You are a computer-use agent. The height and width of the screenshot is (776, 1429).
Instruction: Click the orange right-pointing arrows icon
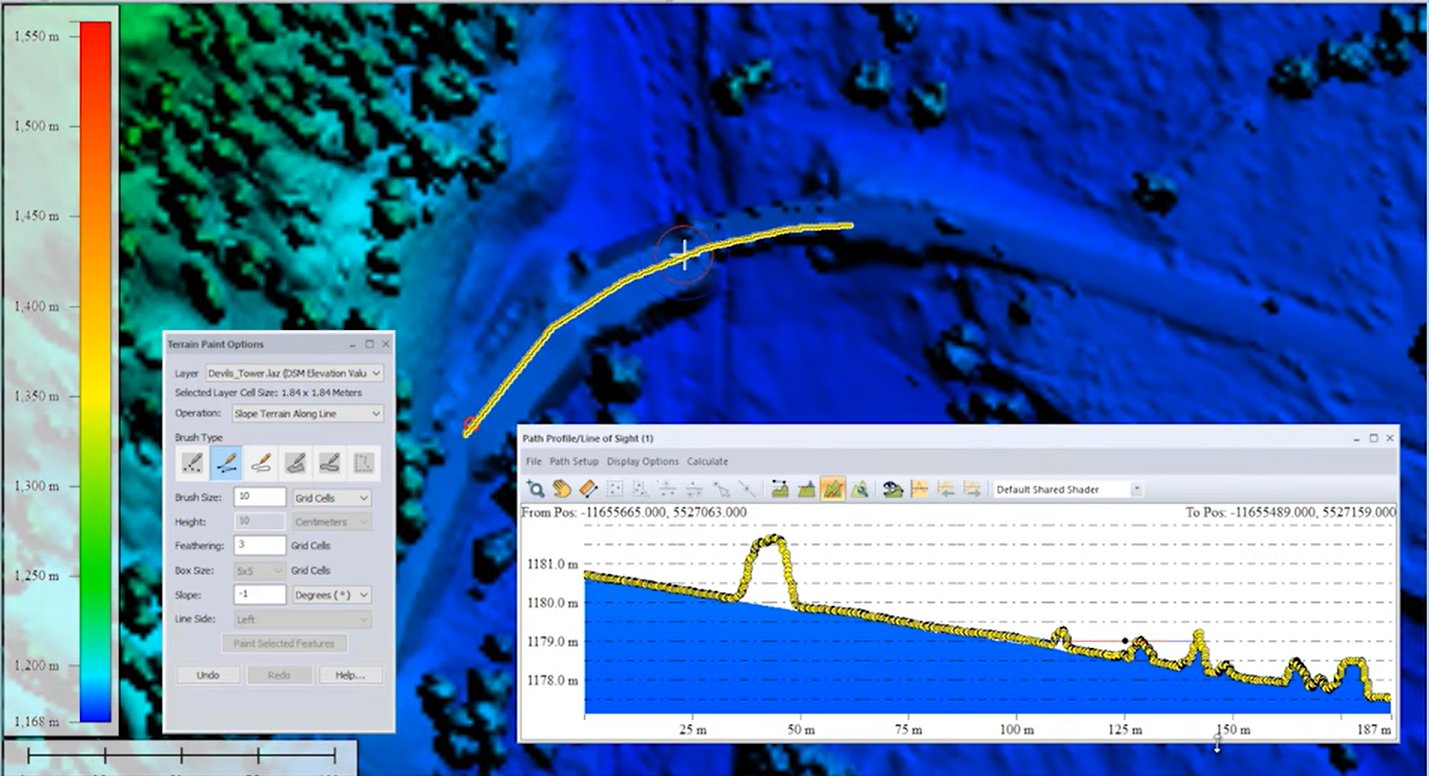pos(972,489)
